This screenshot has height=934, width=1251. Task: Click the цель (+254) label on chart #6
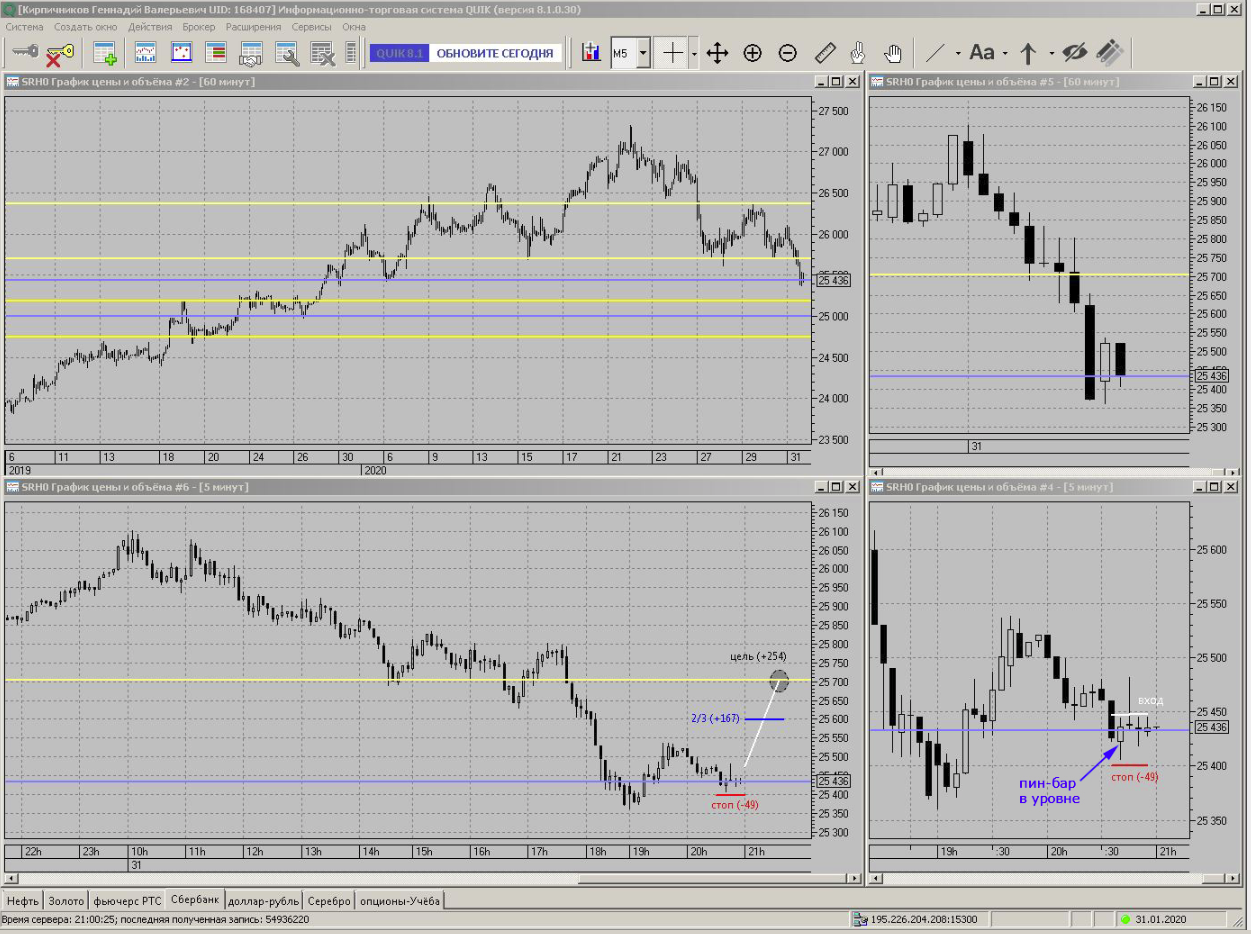(x=758, y=656)
